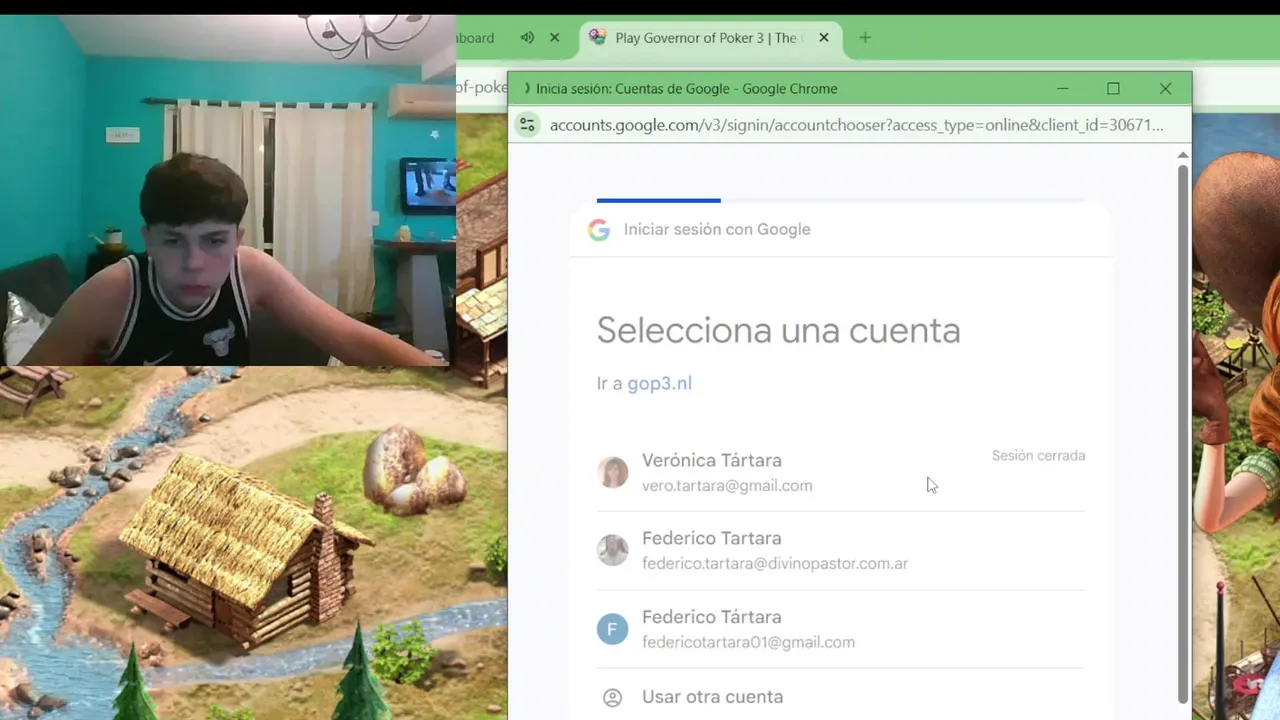Click the popup's vertical scrollbar
The height and width of the screenshot is (720, 1280).
click(x=1183, y=433)
